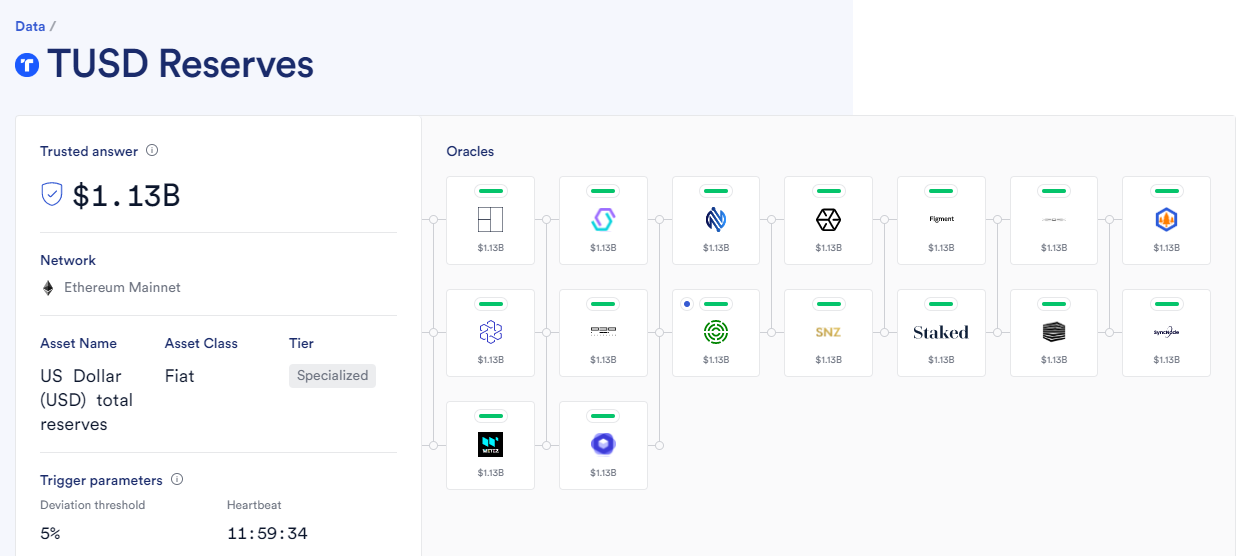The height and width of the screenshot is (556, 1236).
Task: Select the SyncNode oracle card
Action: [1166, 333]
